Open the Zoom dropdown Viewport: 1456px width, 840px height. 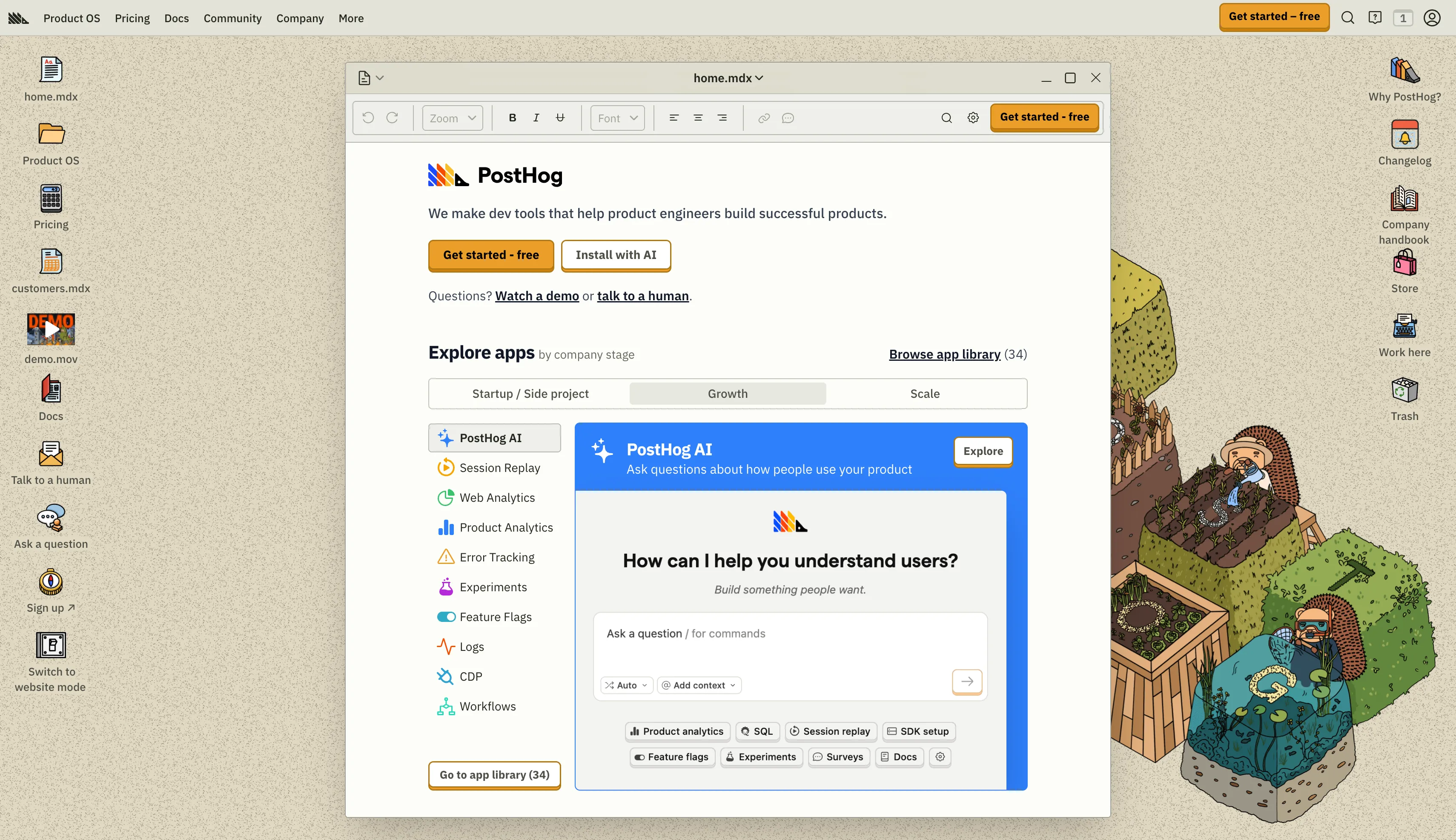click(452, 118)
